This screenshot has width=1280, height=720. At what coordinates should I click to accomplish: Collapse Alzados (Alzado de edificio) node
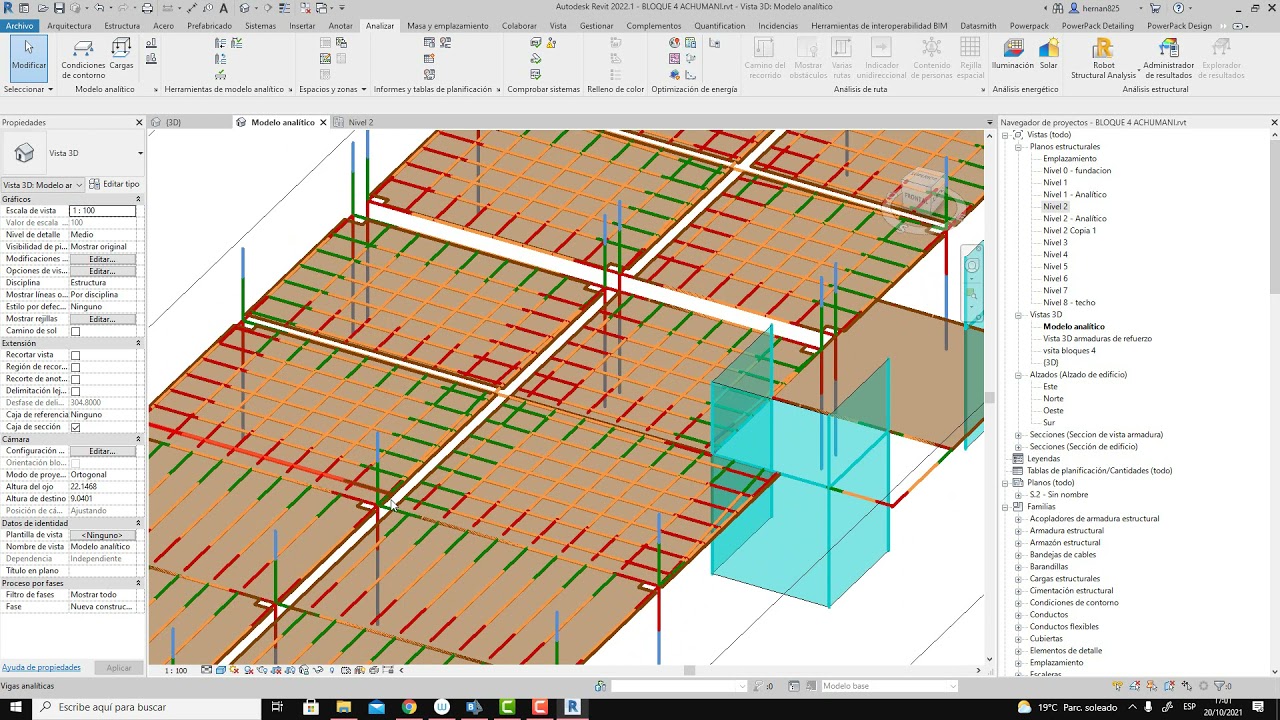pos(1019,375)
